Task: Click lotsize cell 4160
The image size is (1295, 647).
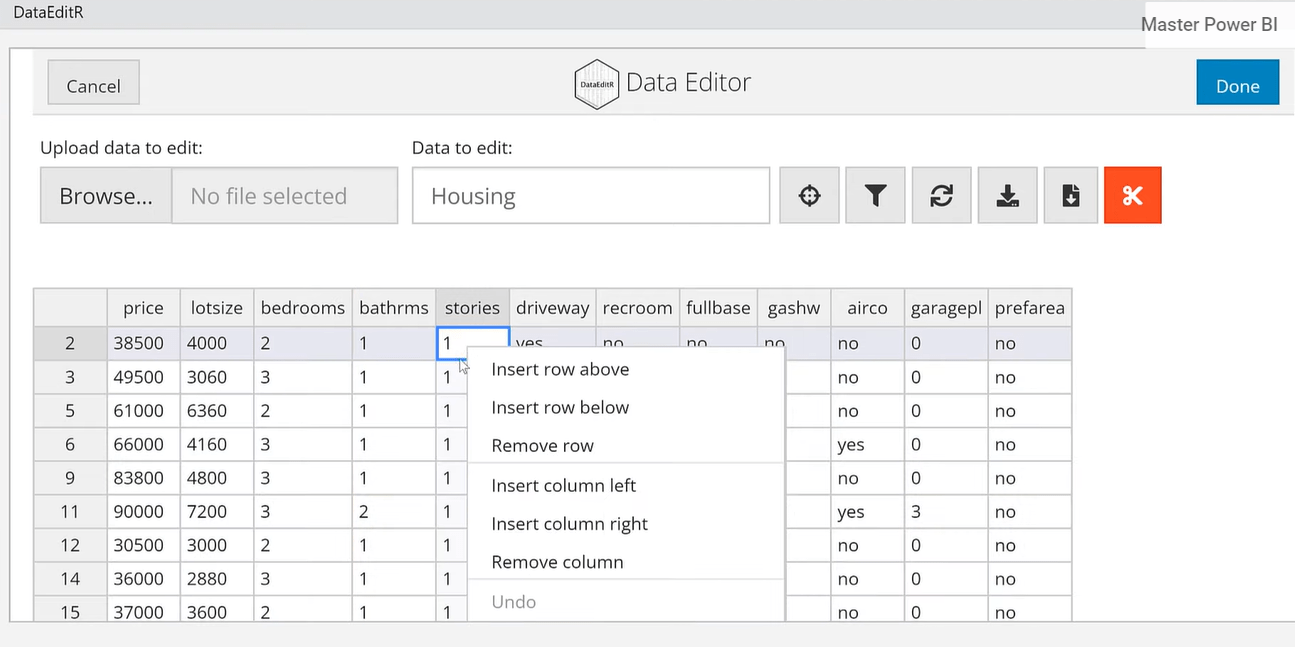Action: 217,444
